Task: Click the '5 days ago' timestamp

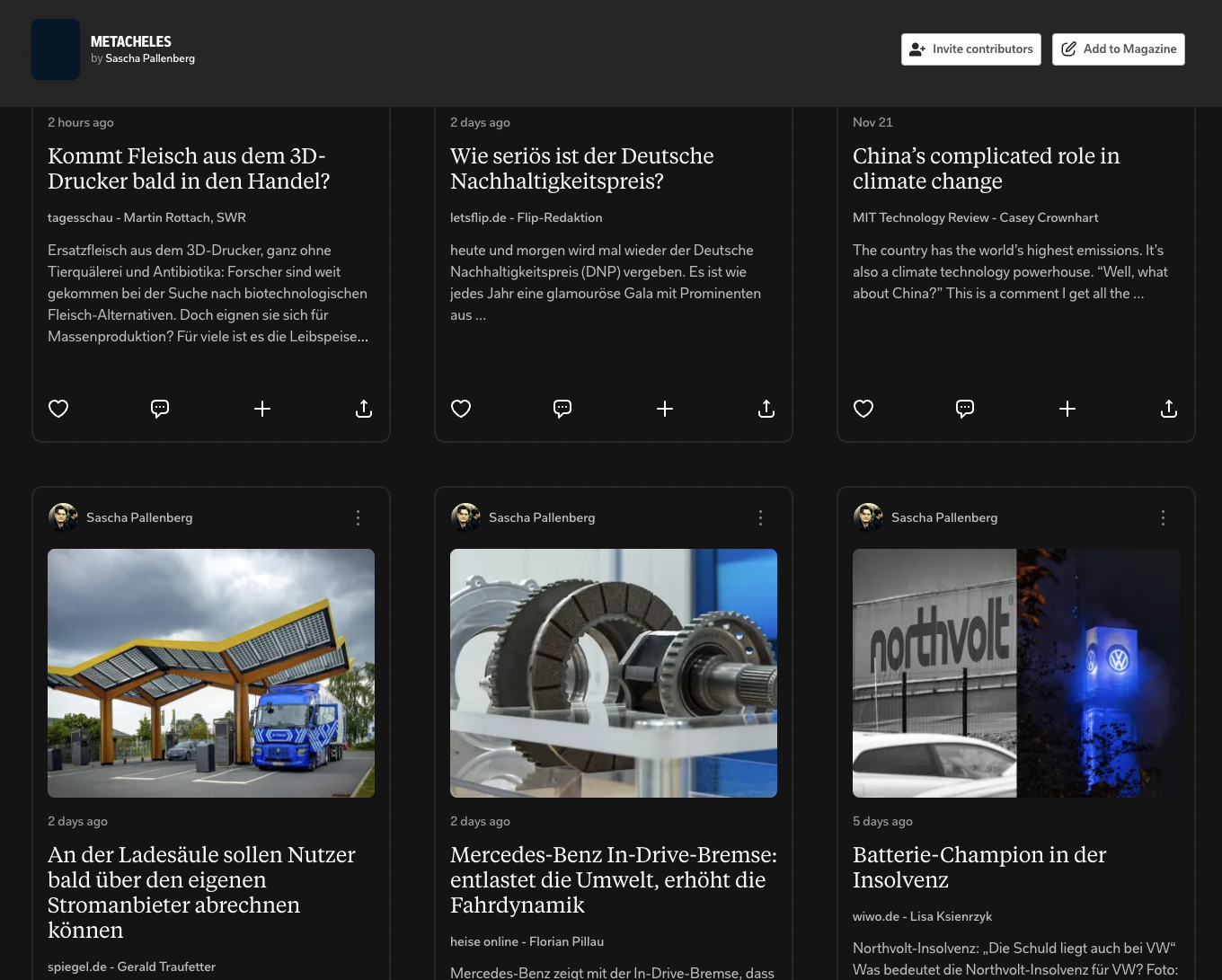Action: [882, 821]
